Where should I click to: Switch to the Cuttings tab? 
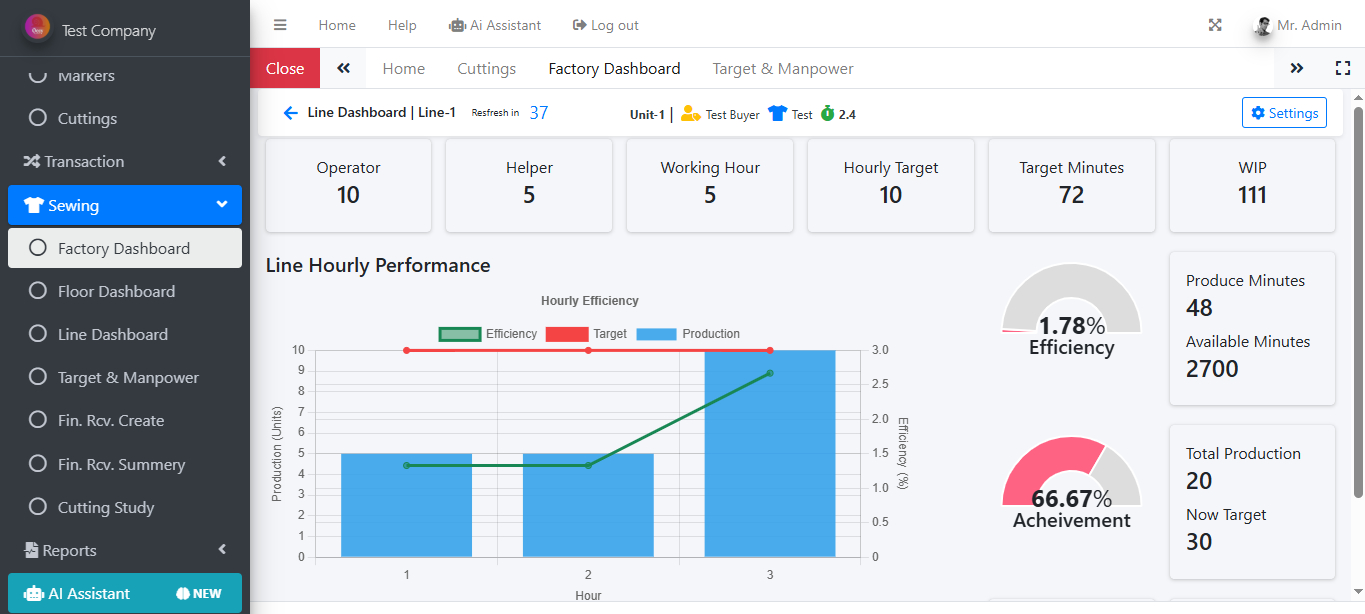tap(487, 68)
